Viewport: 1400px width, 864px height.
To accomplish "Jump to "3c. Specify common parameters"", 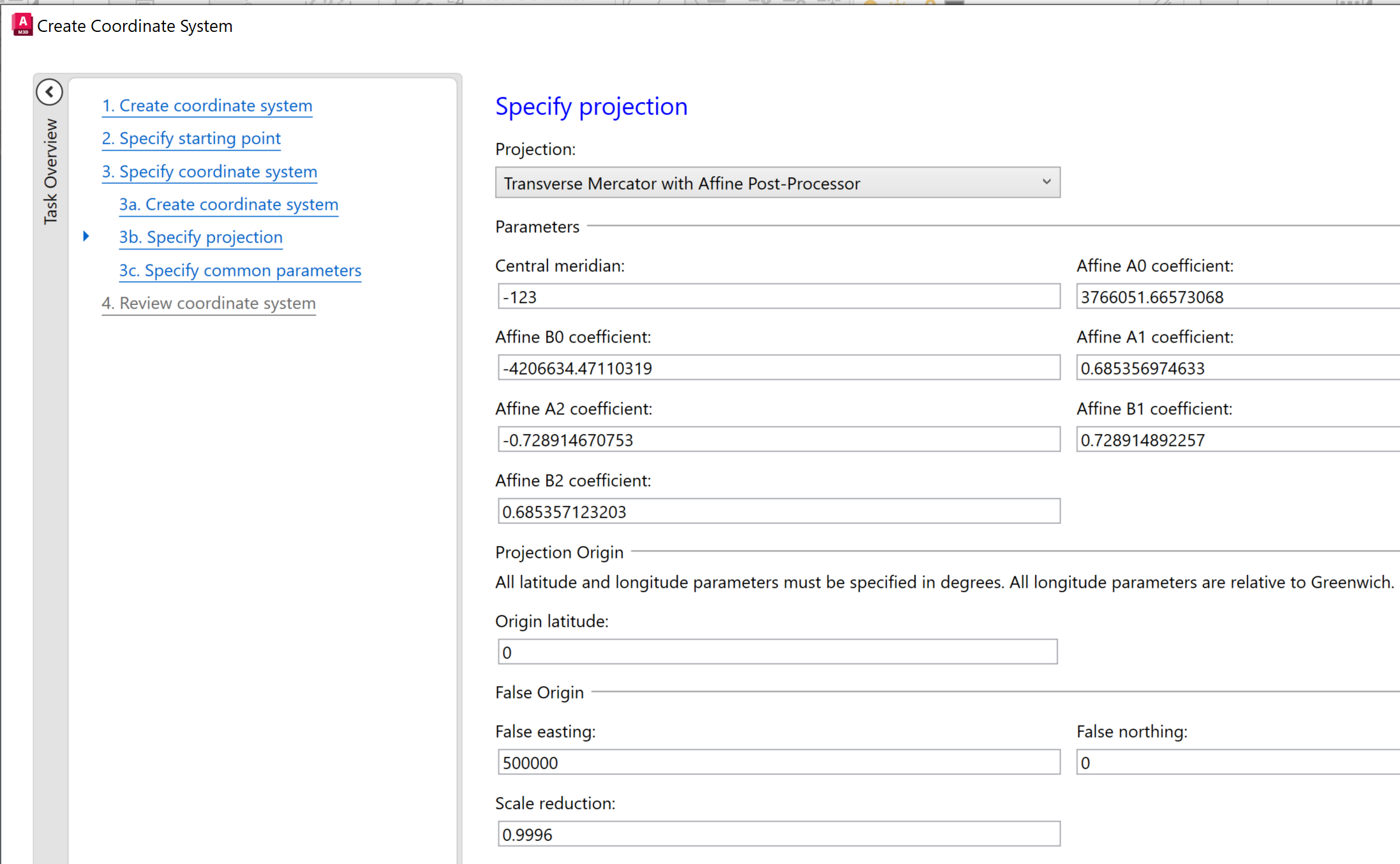I will (239, 270).
